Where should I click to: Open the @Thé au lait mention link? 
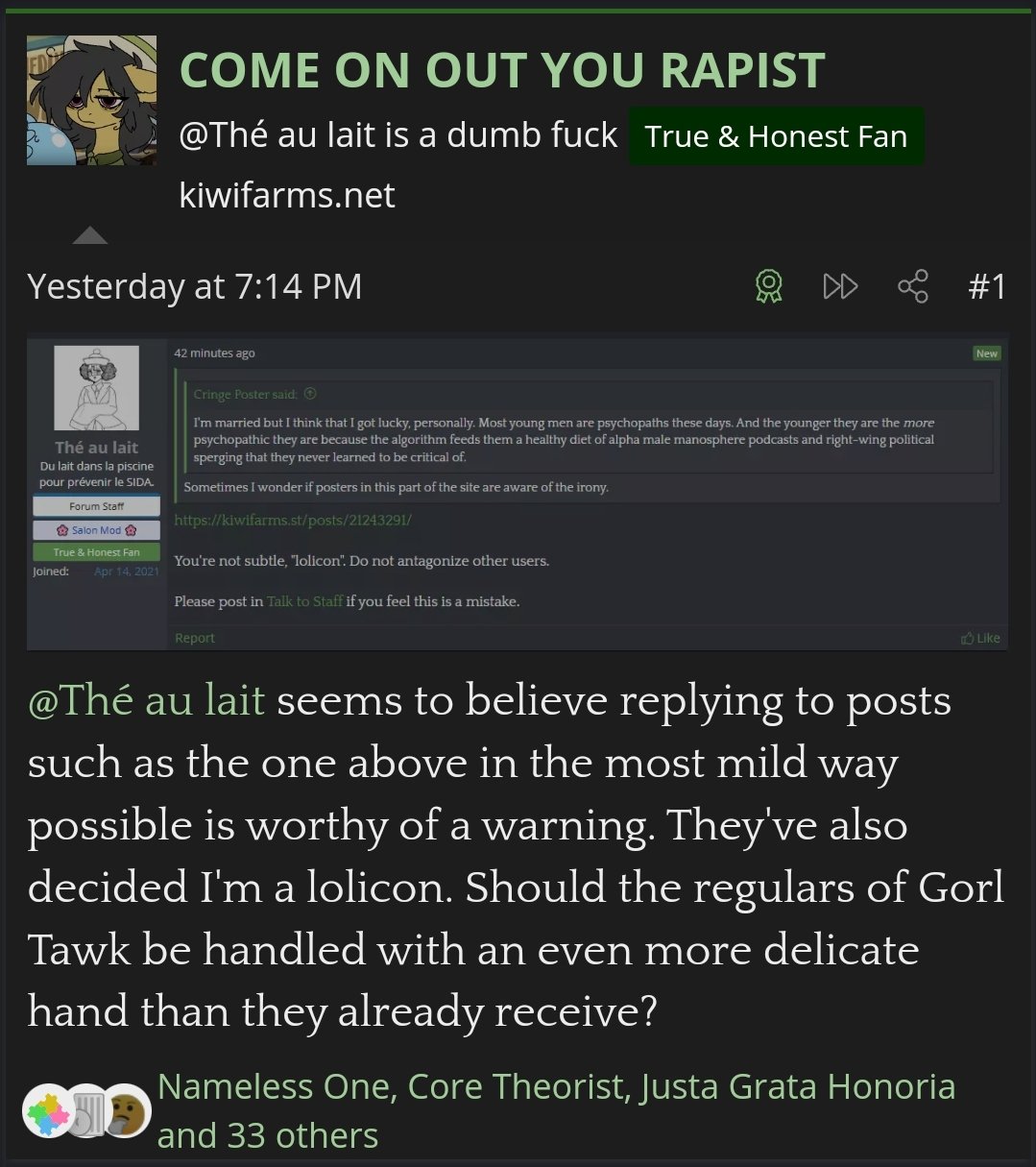pyautogui.click(x=146, y=700)
